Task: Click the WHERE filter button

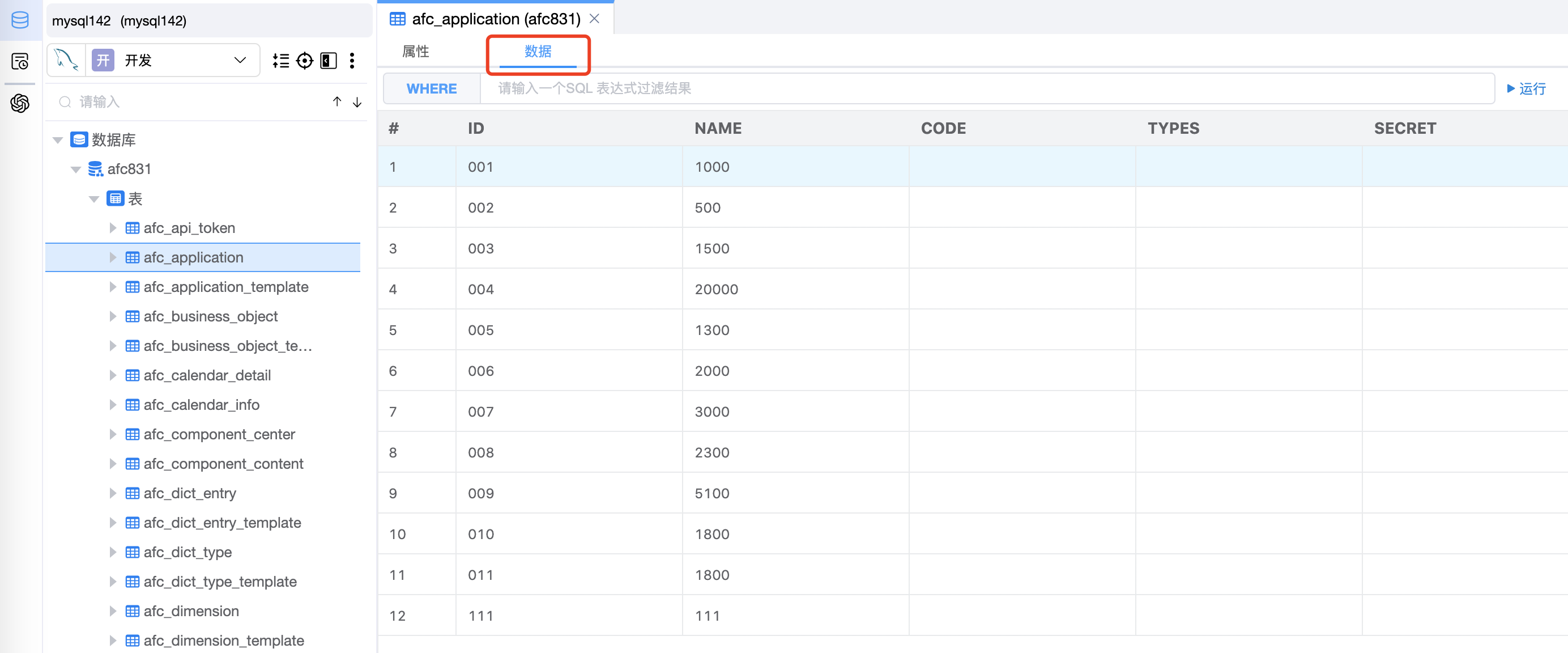Action: click(431, 88)
